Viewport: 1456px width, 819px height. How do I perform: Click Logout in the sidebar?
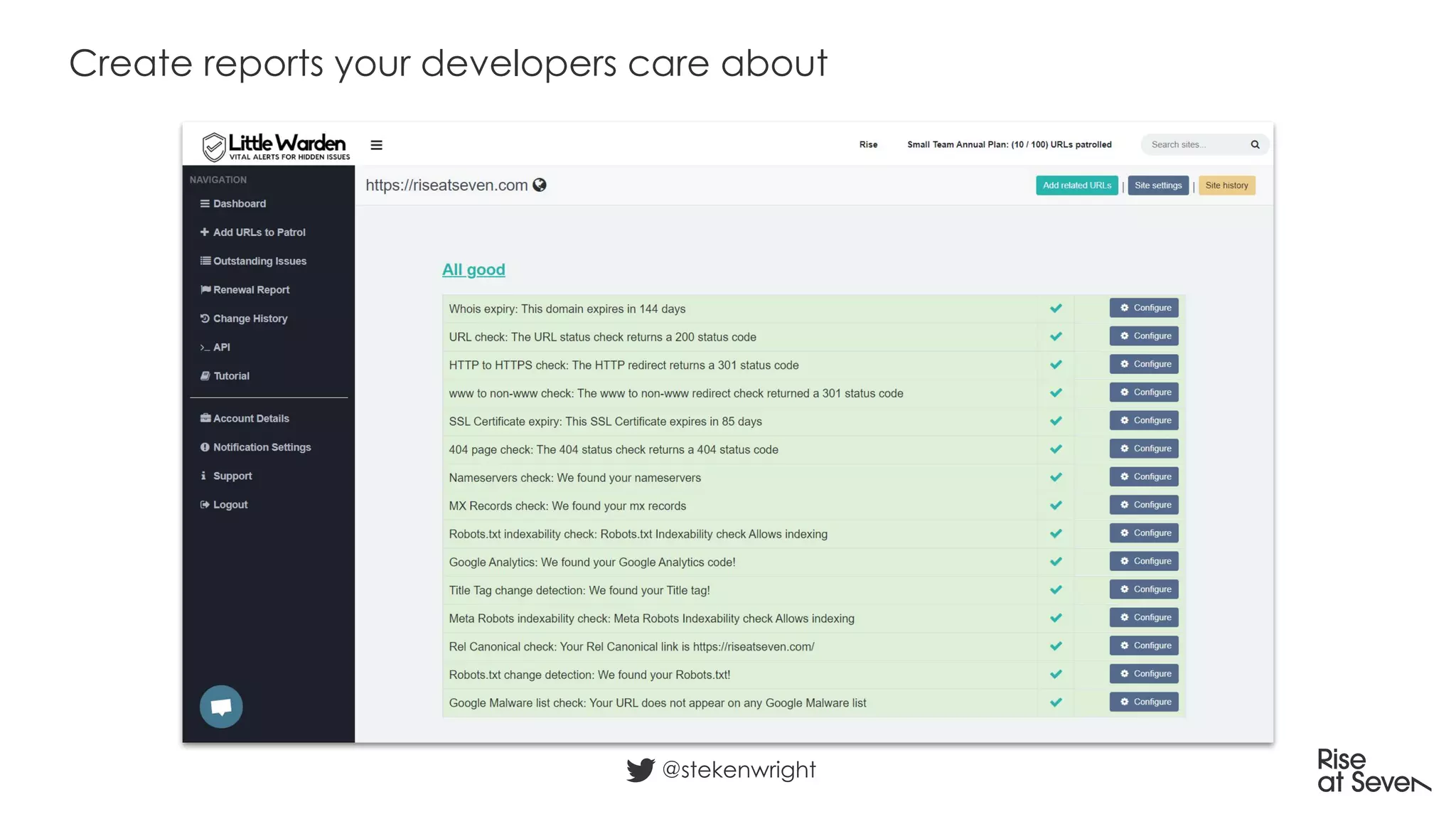click(224, 505)
